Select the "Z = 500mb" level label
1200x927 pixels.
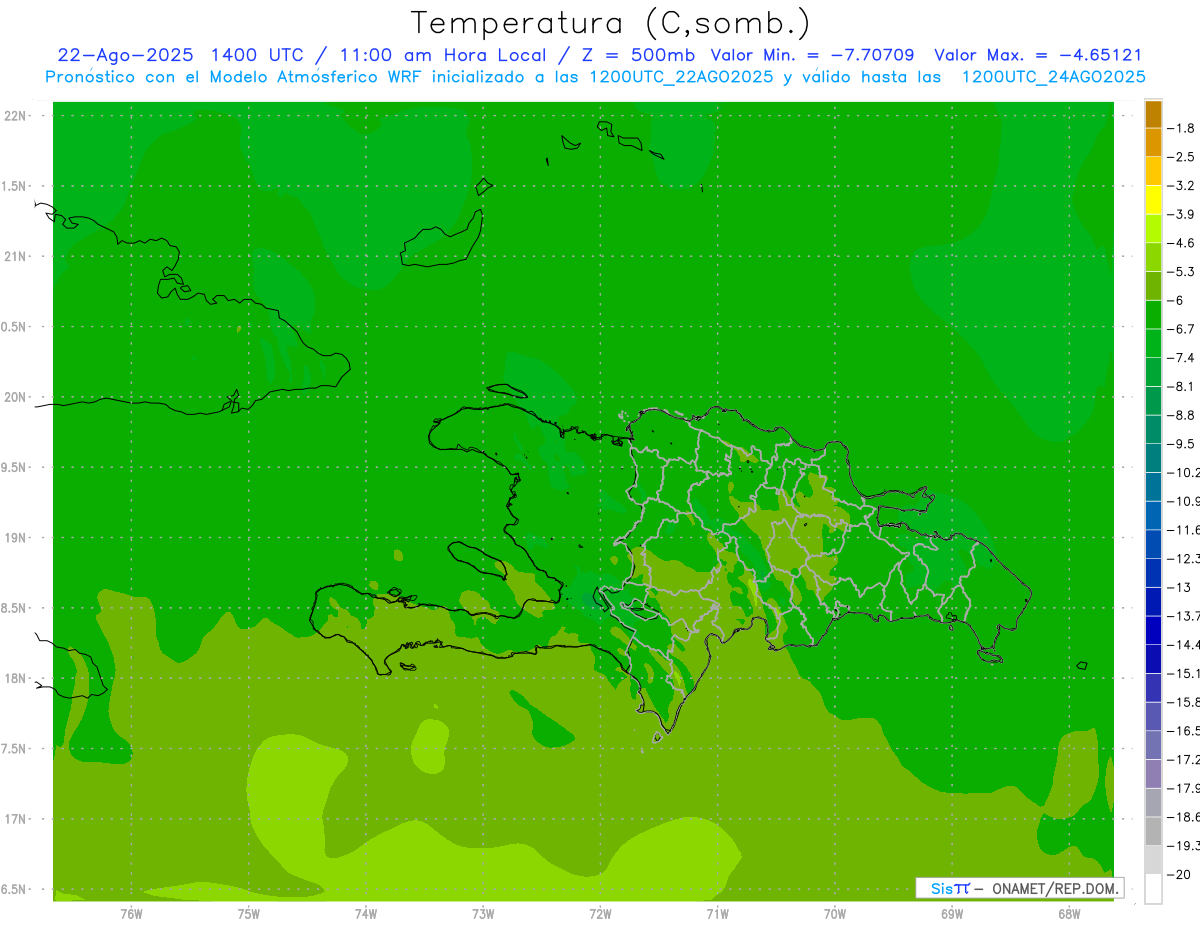tap(639, 56)
